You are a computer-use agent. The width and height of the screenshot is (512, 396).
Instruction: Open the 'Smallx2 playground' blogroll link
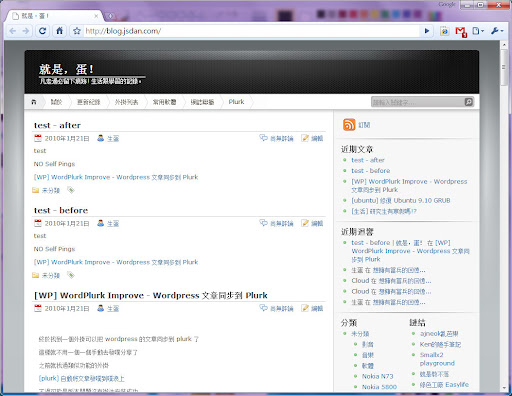tap(437, 359)
